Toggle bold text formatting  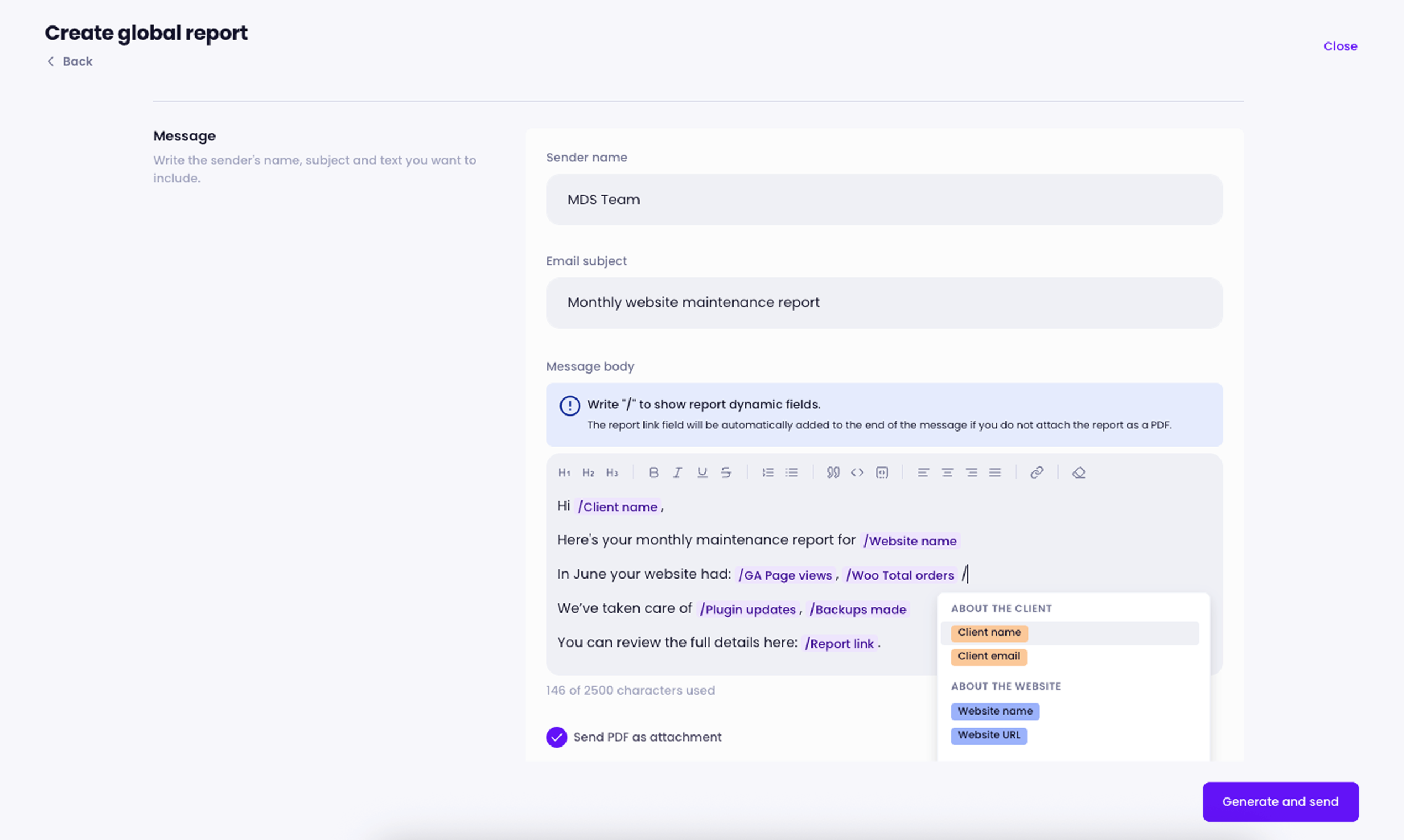click(653, 473)
